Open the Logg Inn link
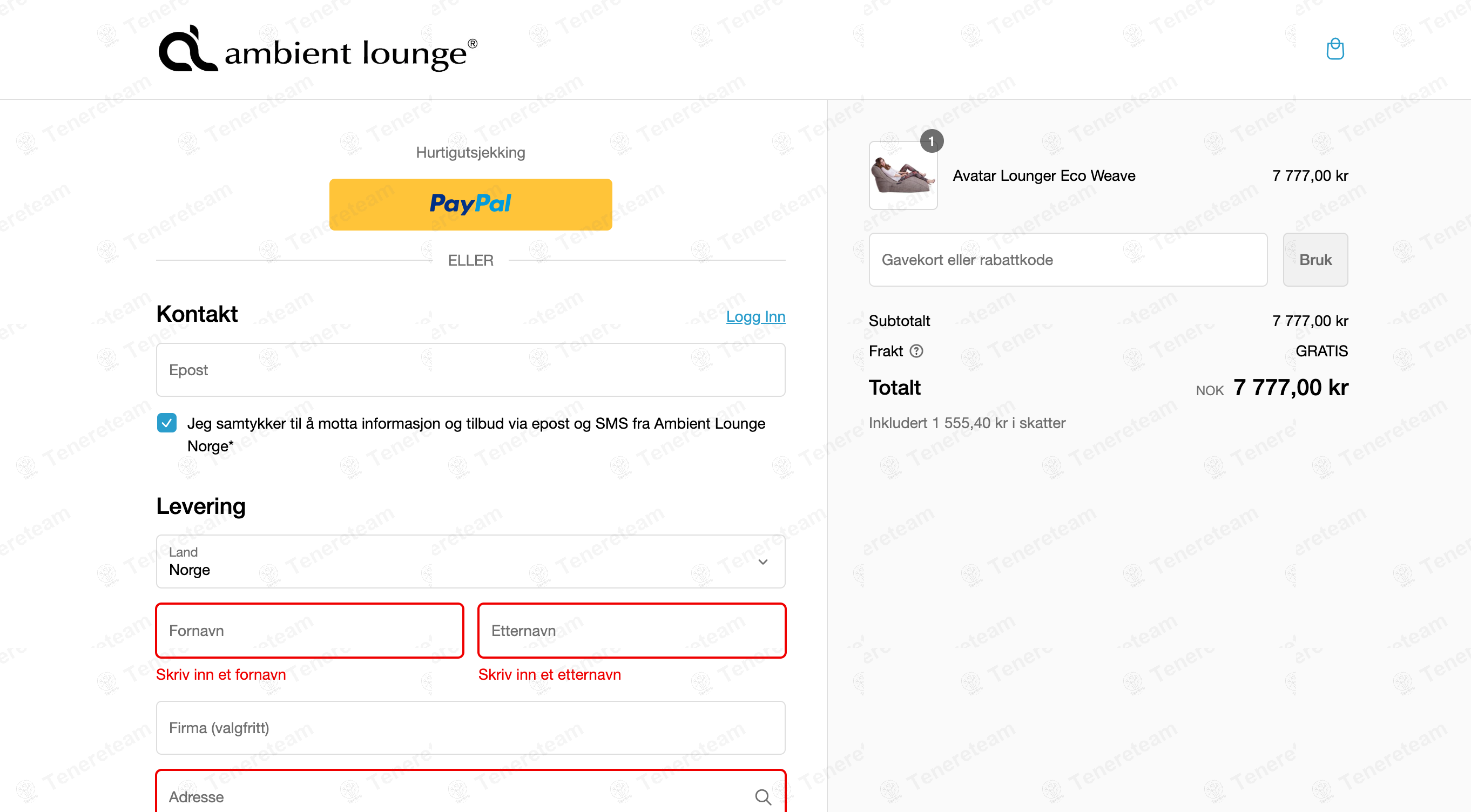This screenshot has height=812, width=1471. 755,316
